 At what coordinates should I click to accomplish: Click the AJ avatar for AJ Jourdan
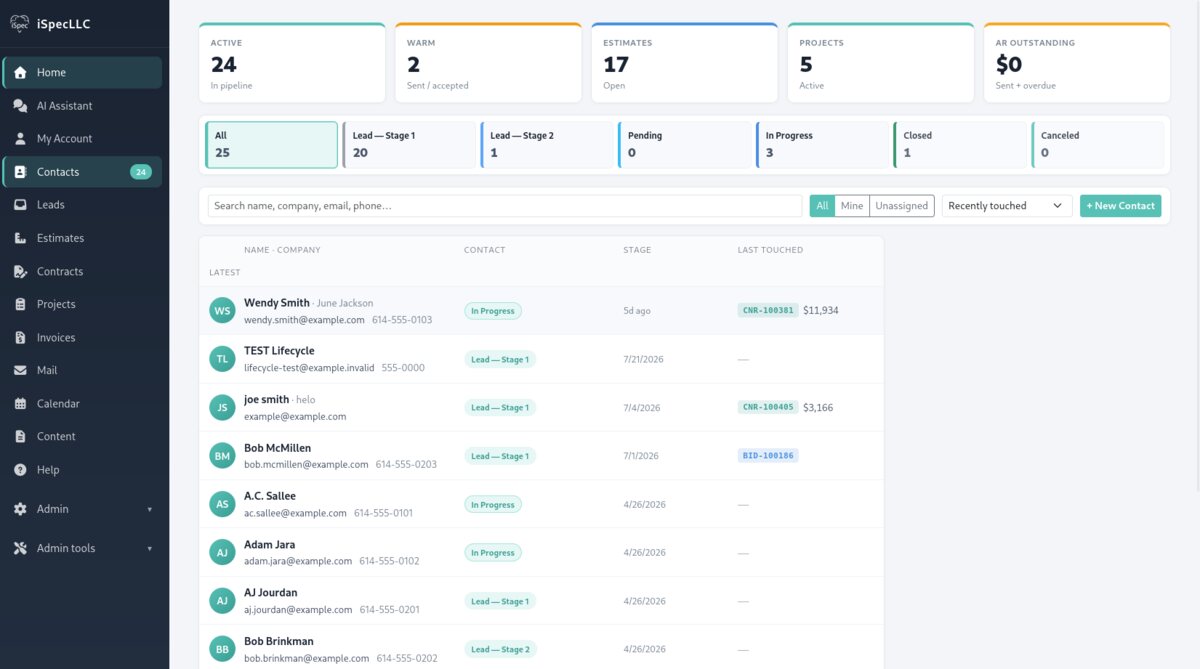(222, 601)
